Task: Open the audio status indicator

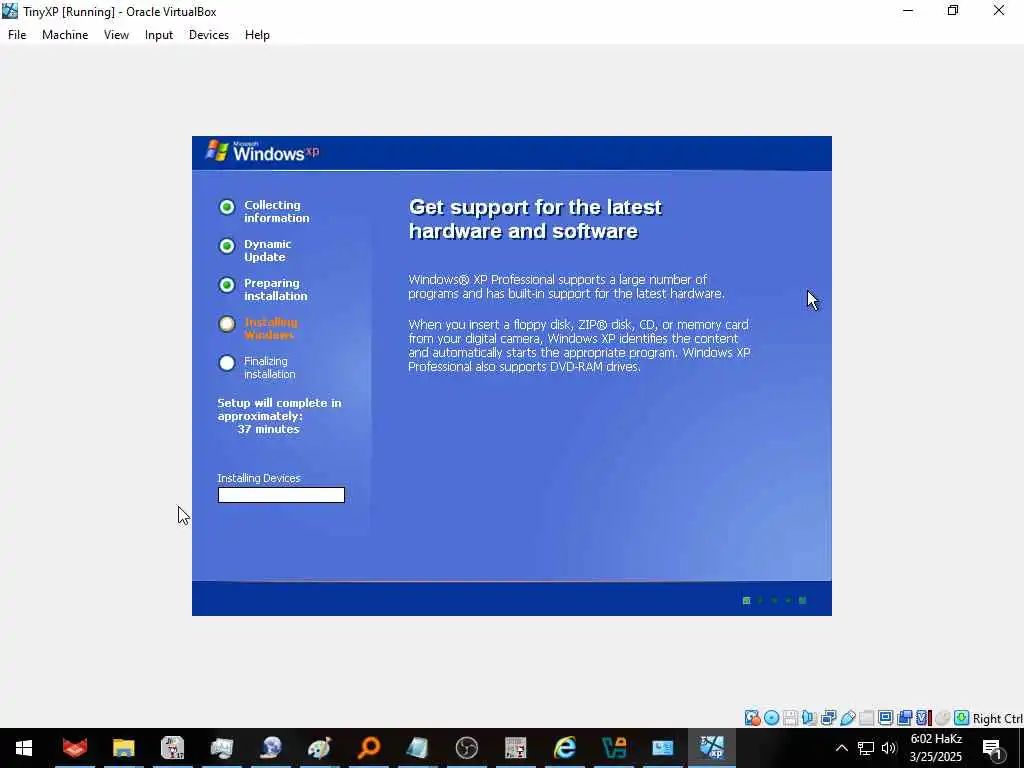Action: (x=809, y=718)
